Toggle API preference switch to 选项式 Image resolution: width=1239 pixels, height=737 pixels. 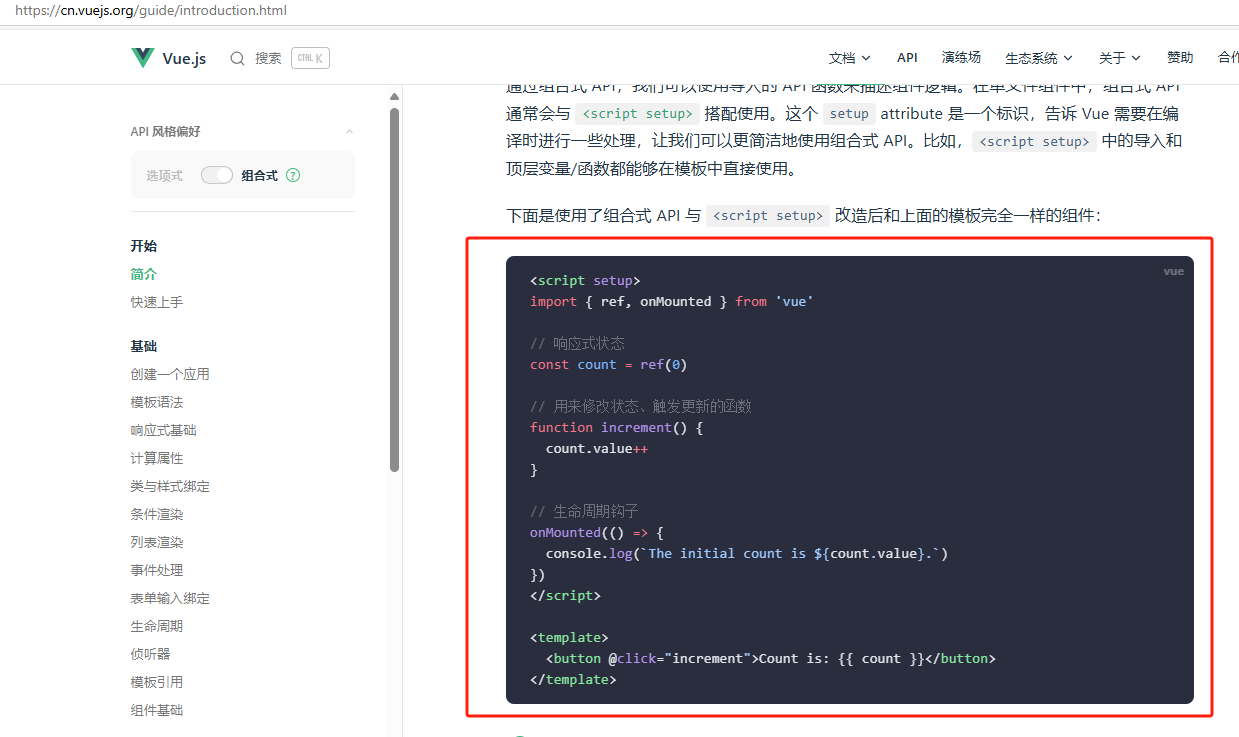[217, 174]
